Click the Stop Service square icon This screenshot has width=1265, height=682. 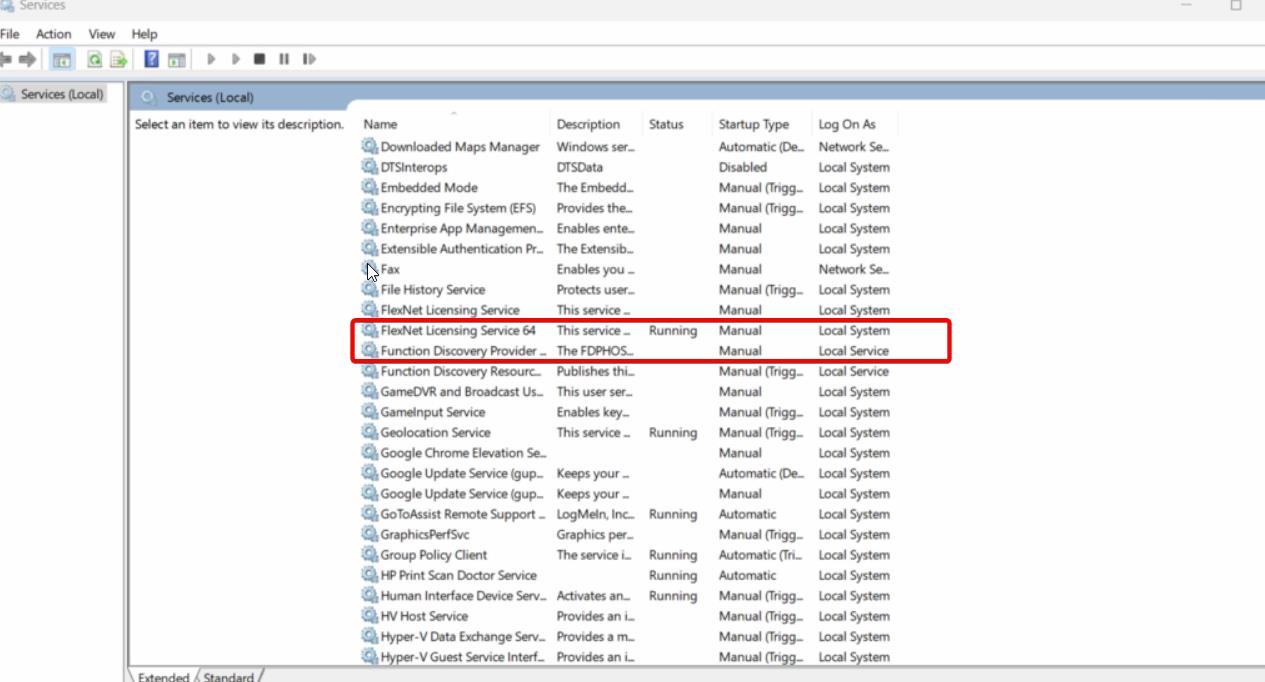tap(259, 59)
